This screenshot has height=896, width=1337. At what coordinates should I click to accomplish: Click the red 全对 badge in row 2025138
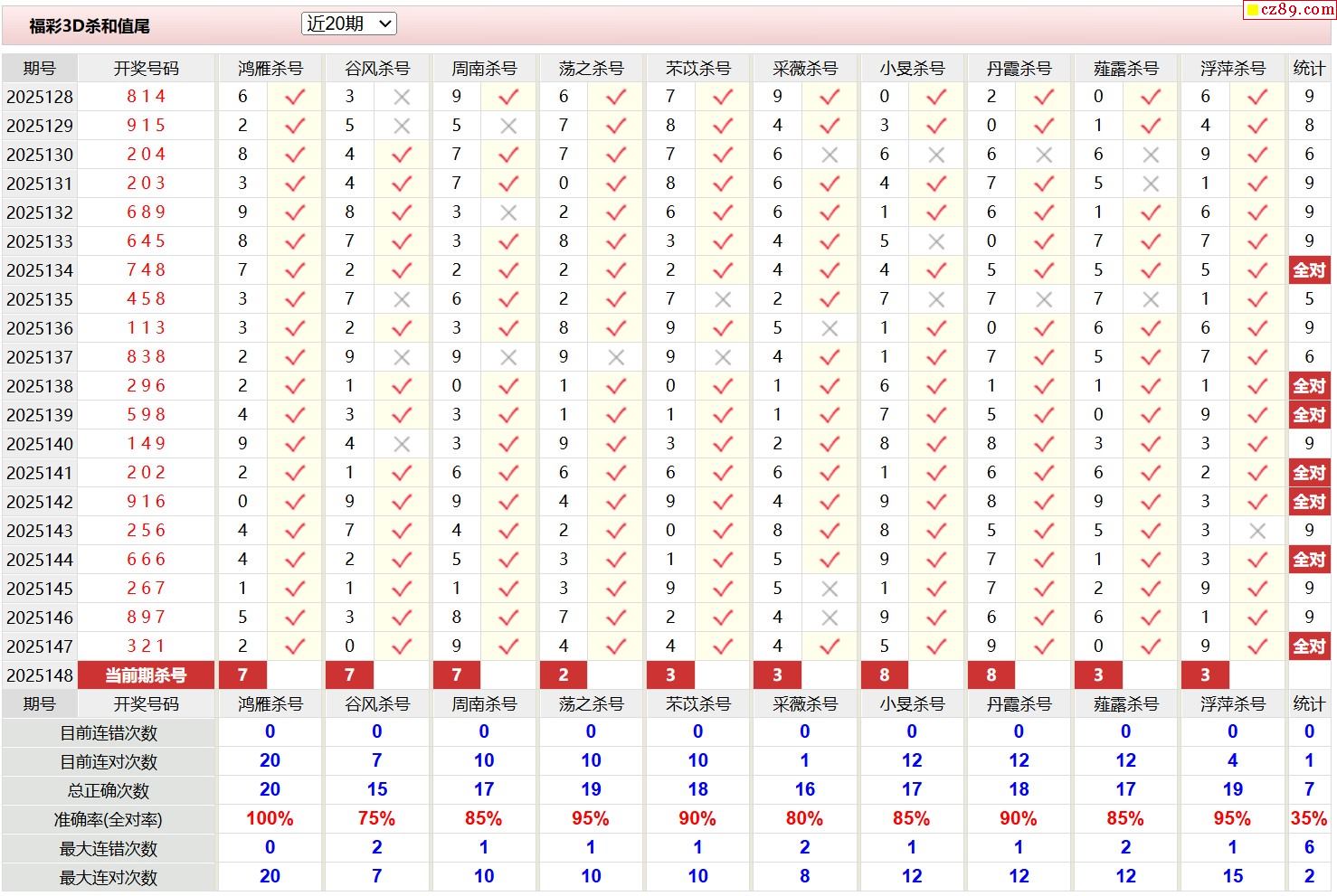[x=1309, y=386]
